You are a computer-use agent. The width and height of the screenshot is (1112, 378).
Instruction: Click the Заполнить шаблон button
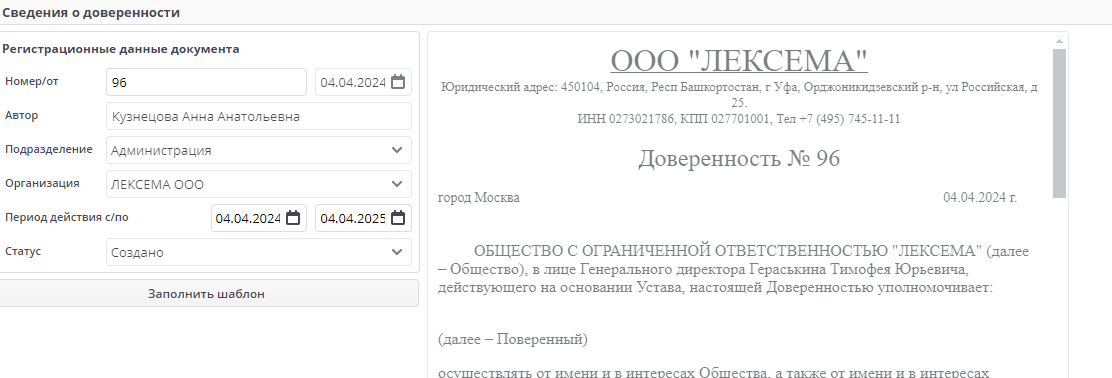tap(206, 294)
